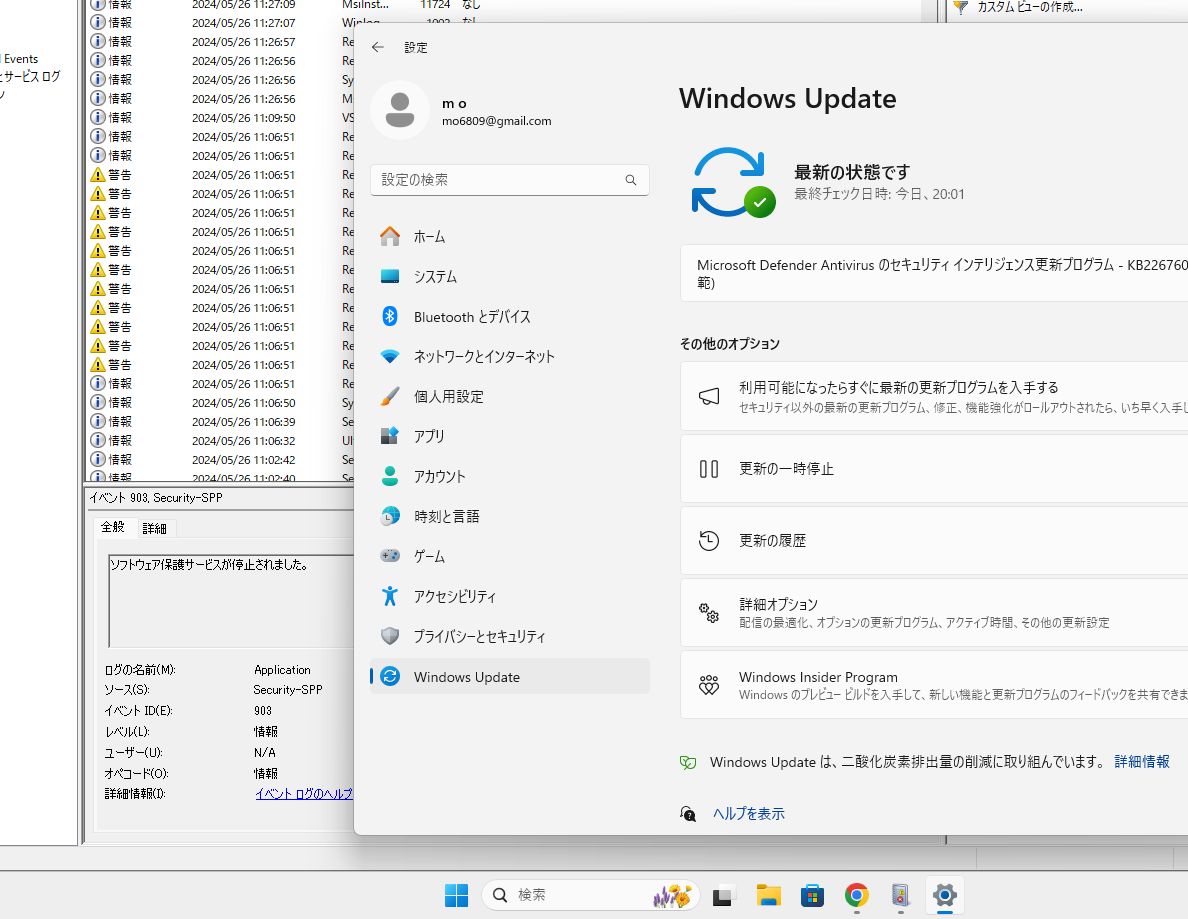Open Google Chrome from taskbar
This screenshot has width=1188, height=919.
coord(856,896)
